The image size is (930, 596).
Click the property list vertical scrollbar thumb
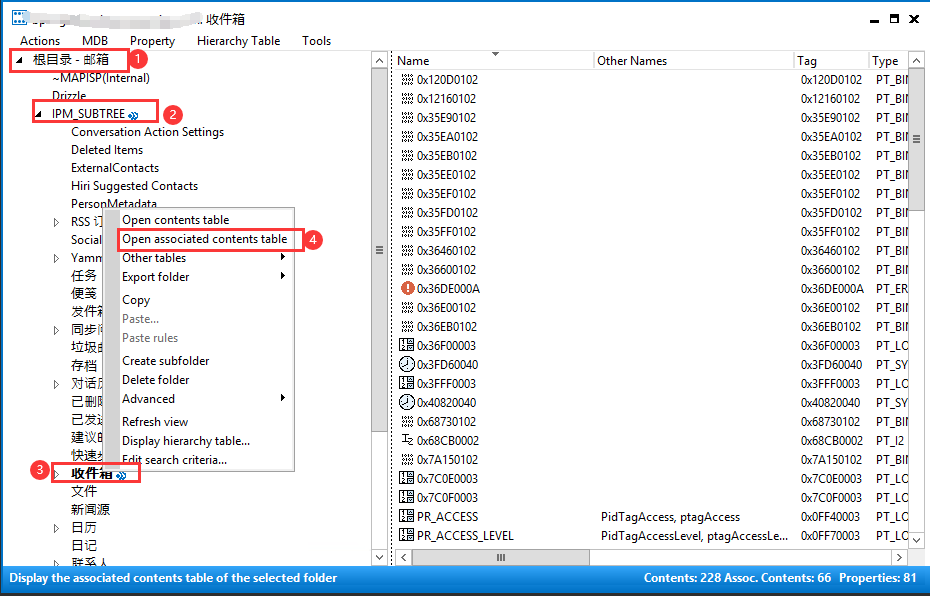click(916, 140)
